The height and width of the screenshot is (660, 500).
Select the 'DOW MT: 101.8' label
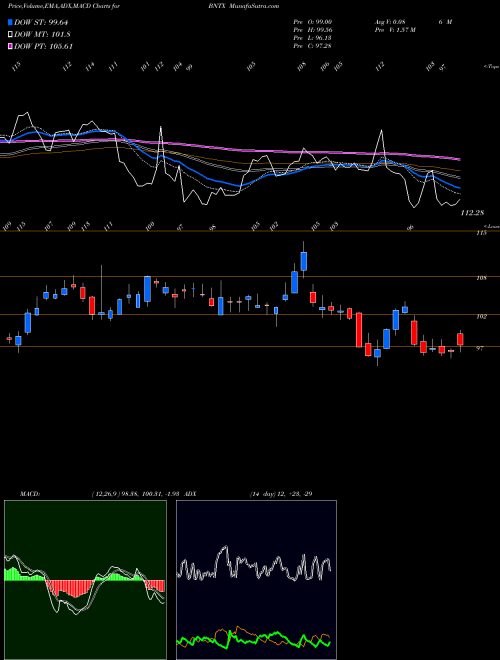(42, 35)
